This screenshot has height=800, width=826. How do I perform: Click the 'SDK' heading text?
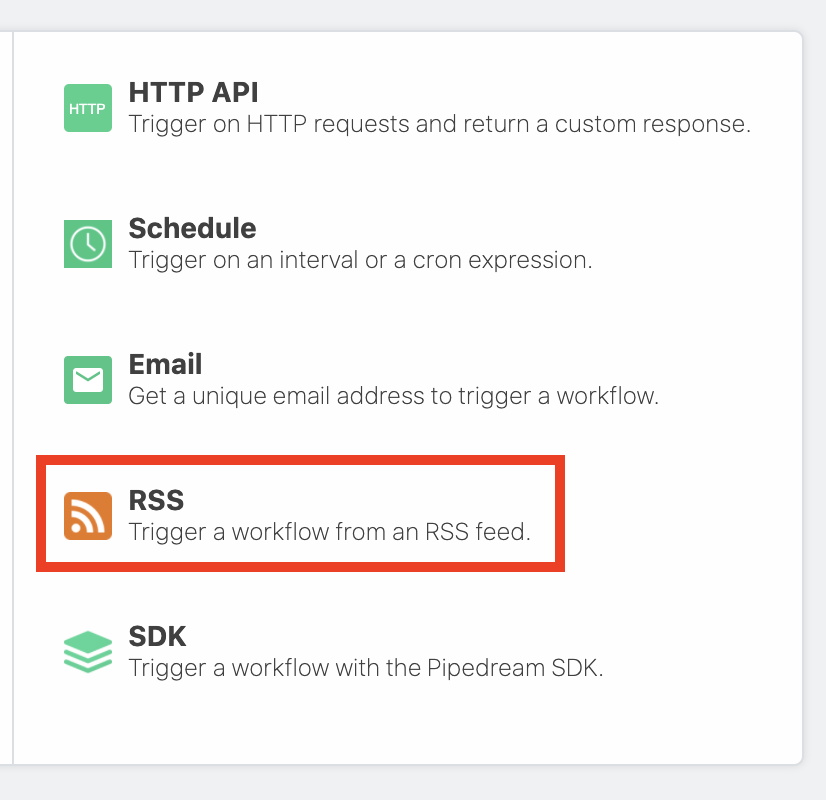(x=157, y=637)
